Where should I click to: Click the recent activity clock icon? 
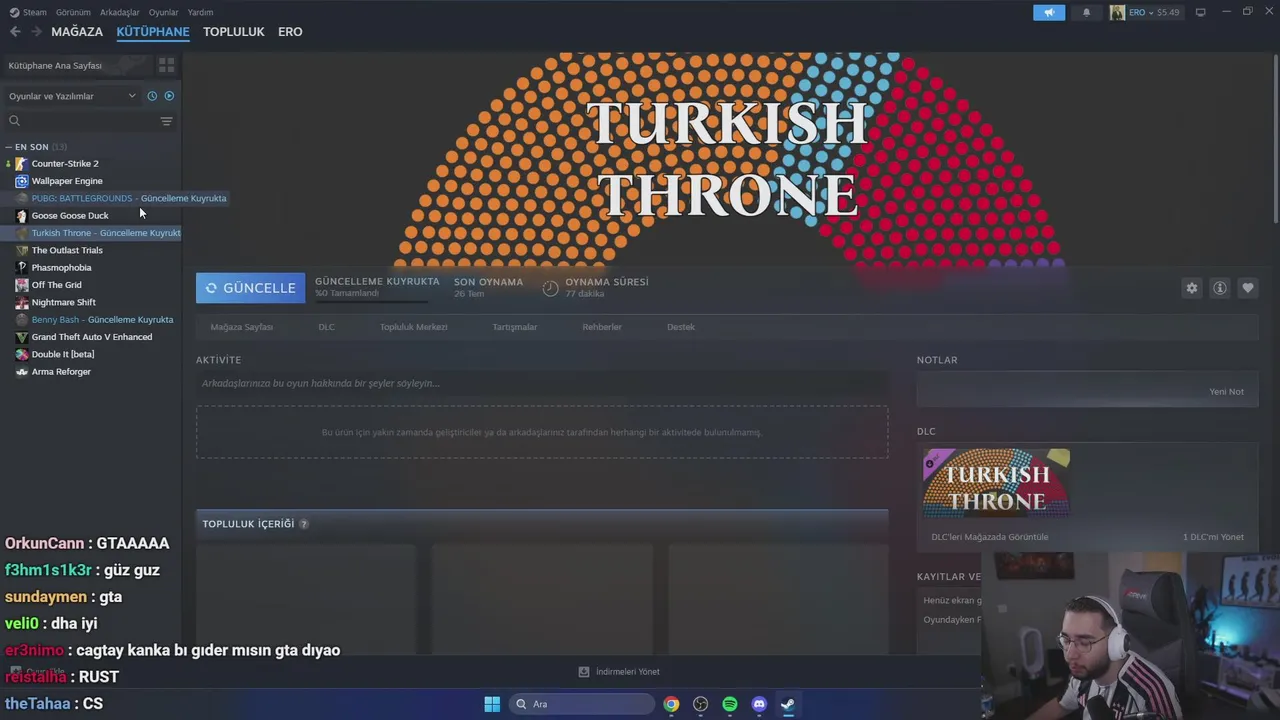[x=152, y=96]
